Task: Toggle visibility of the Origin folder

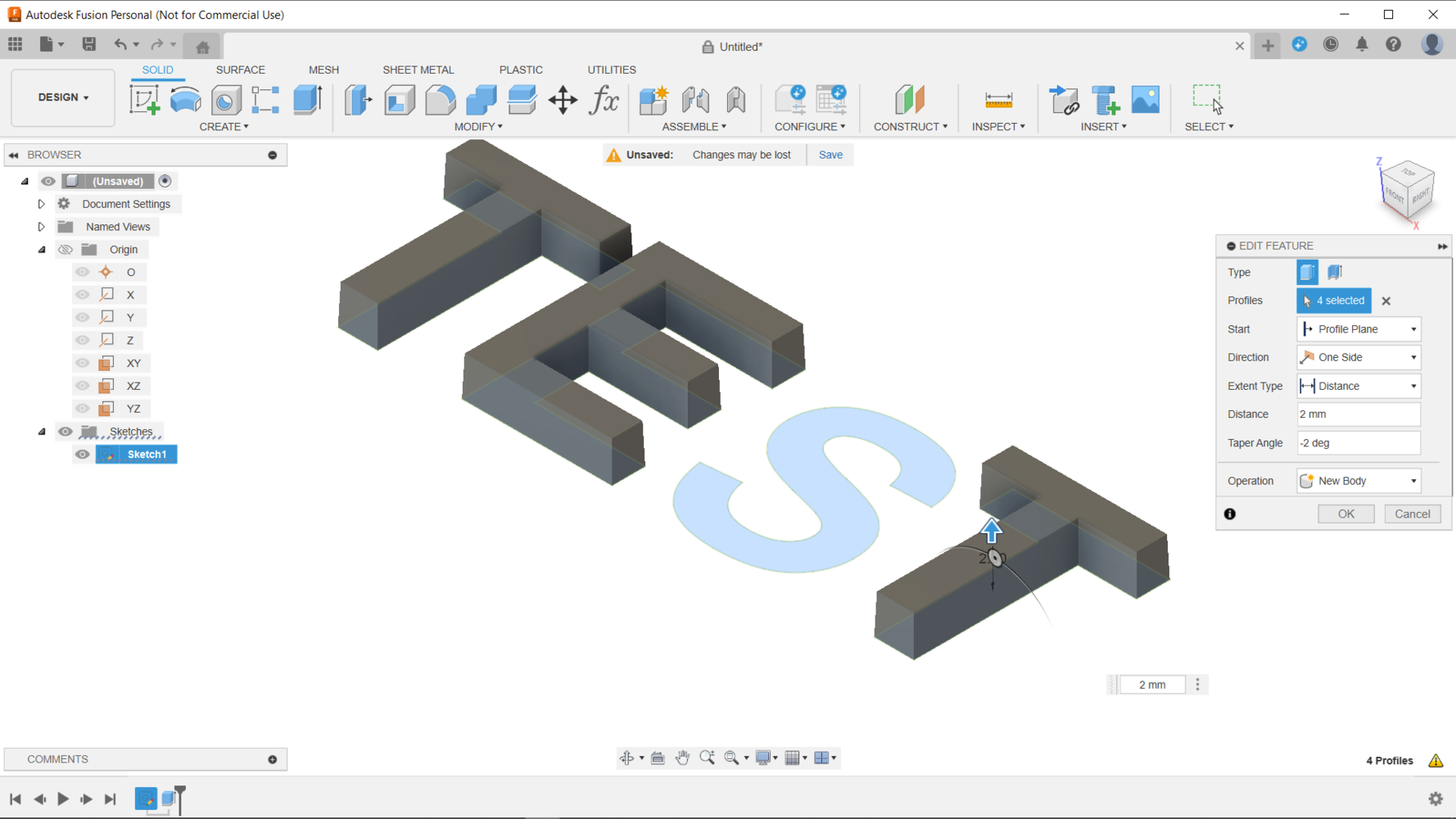Action: pyautogui.click(x=66, y=250)
